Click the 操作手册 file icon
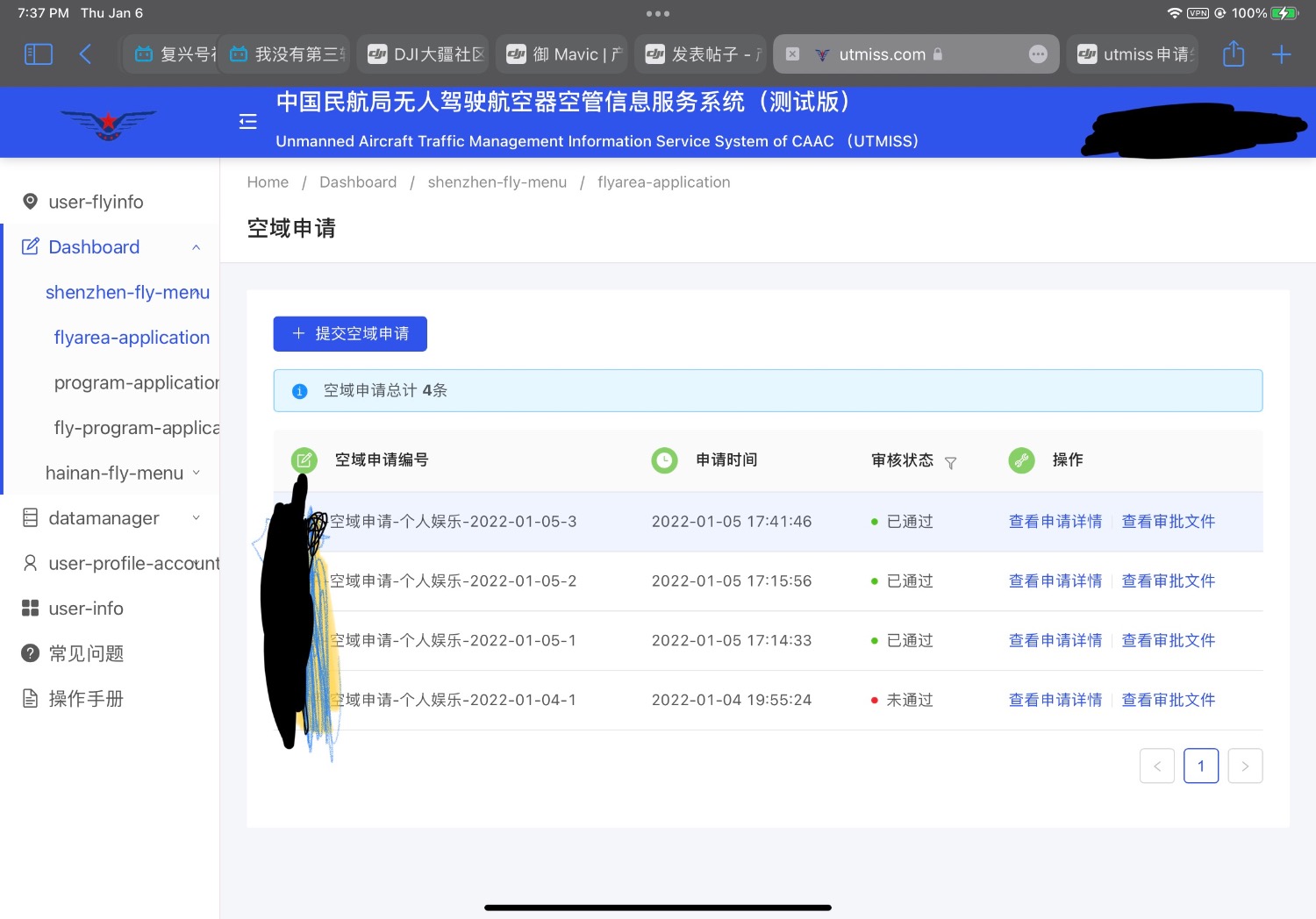 click(30, 698)
